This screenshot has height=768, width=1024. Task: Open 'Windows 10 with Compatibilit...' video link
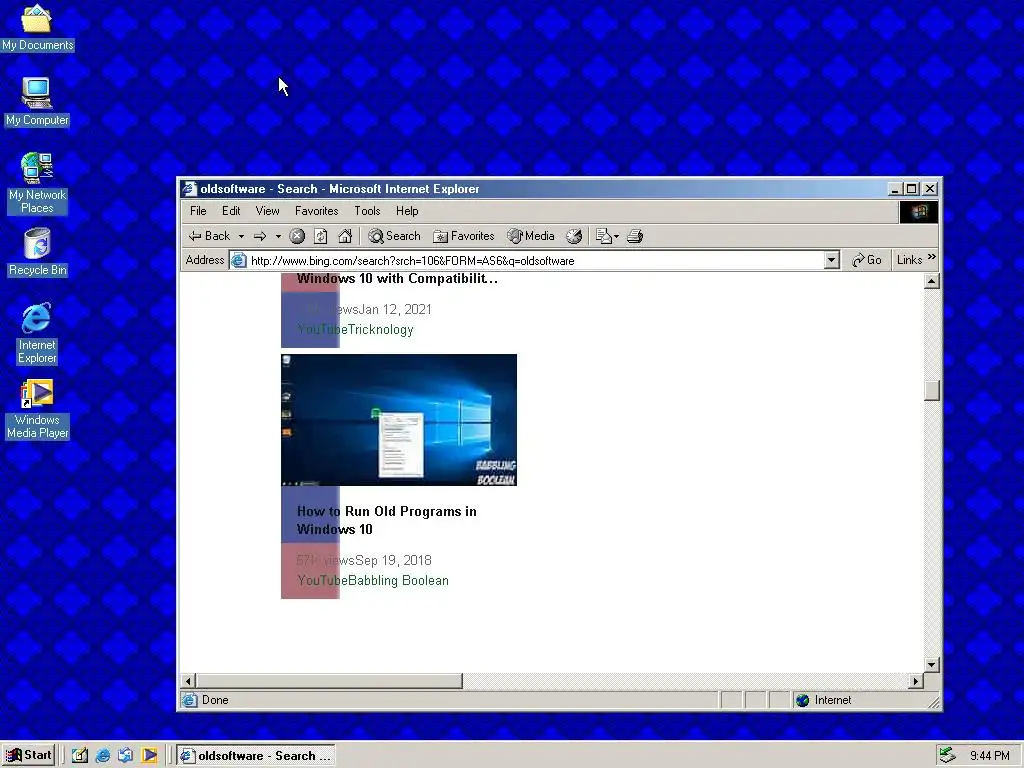(x=397, y=279)
